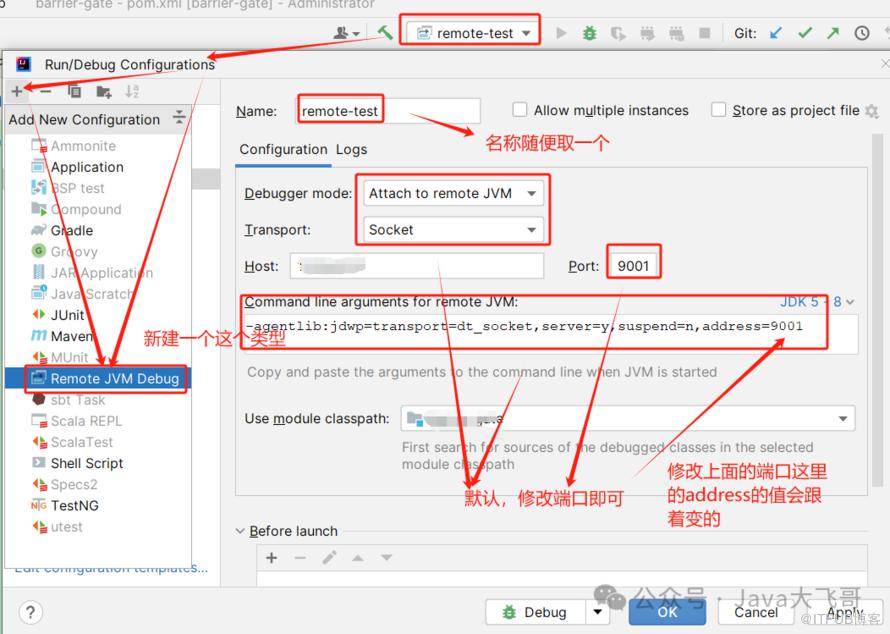Open the Transport Socket dropdown
This screenshot has width=890, height=634.
(x=454, y=230)
